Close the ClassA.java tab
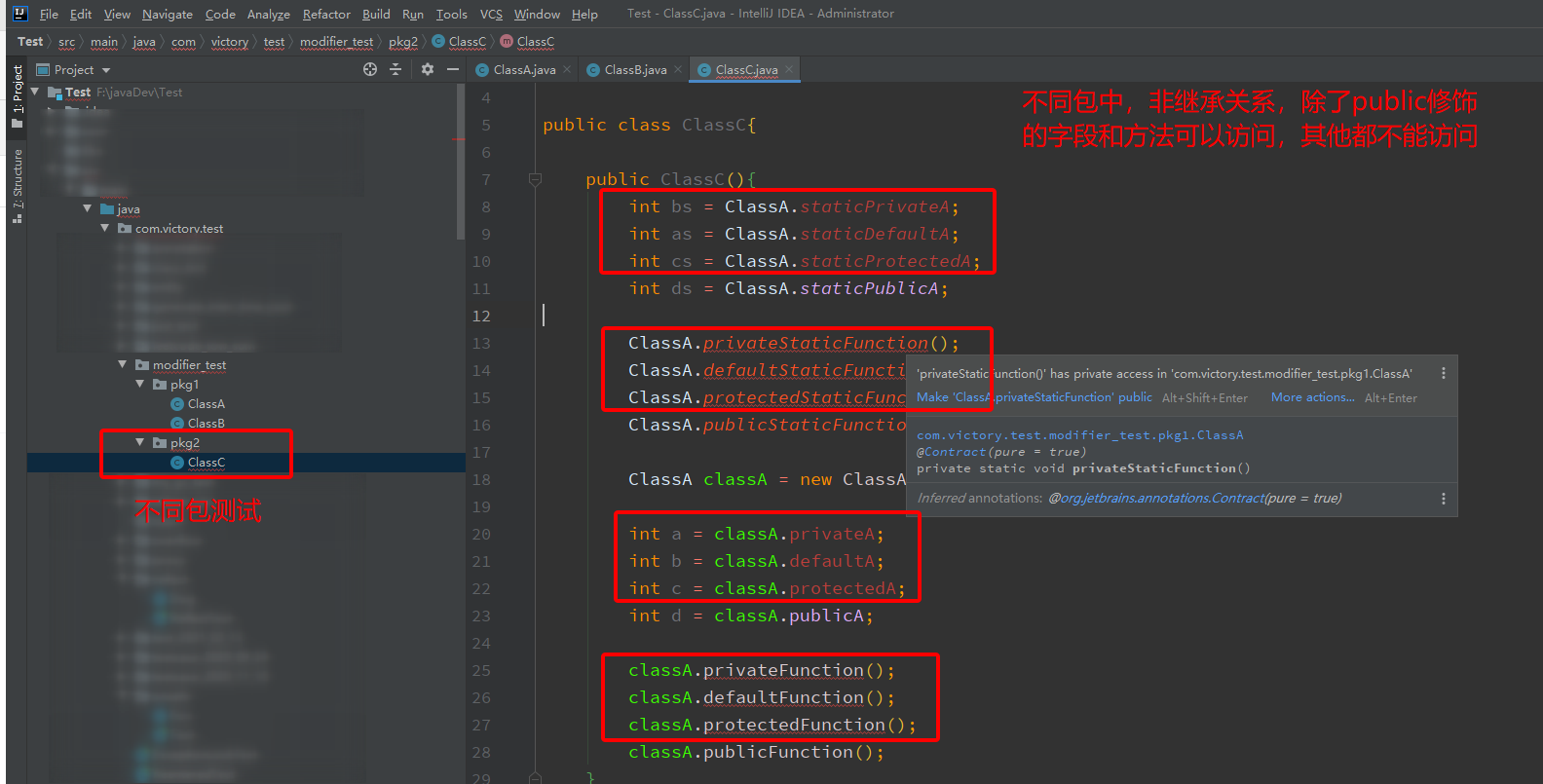 point(567,69)
